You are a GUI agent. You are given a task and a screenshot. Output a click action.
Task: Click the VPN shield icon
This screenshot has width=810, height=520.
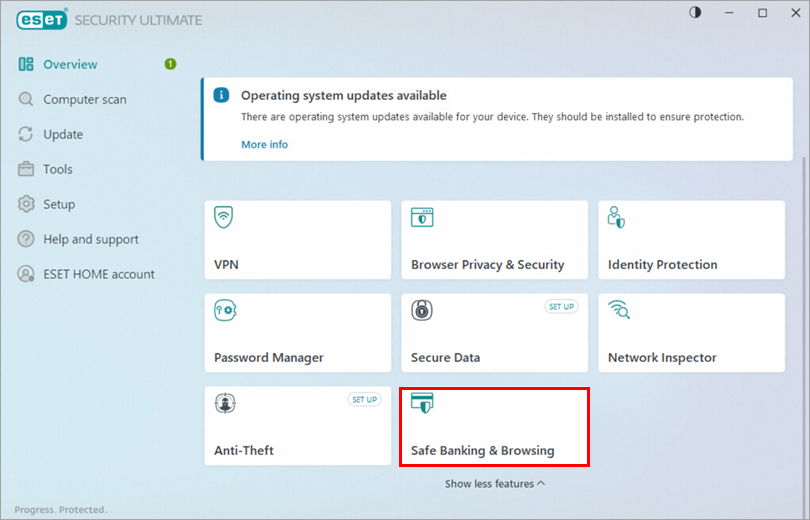pos(224,218)
